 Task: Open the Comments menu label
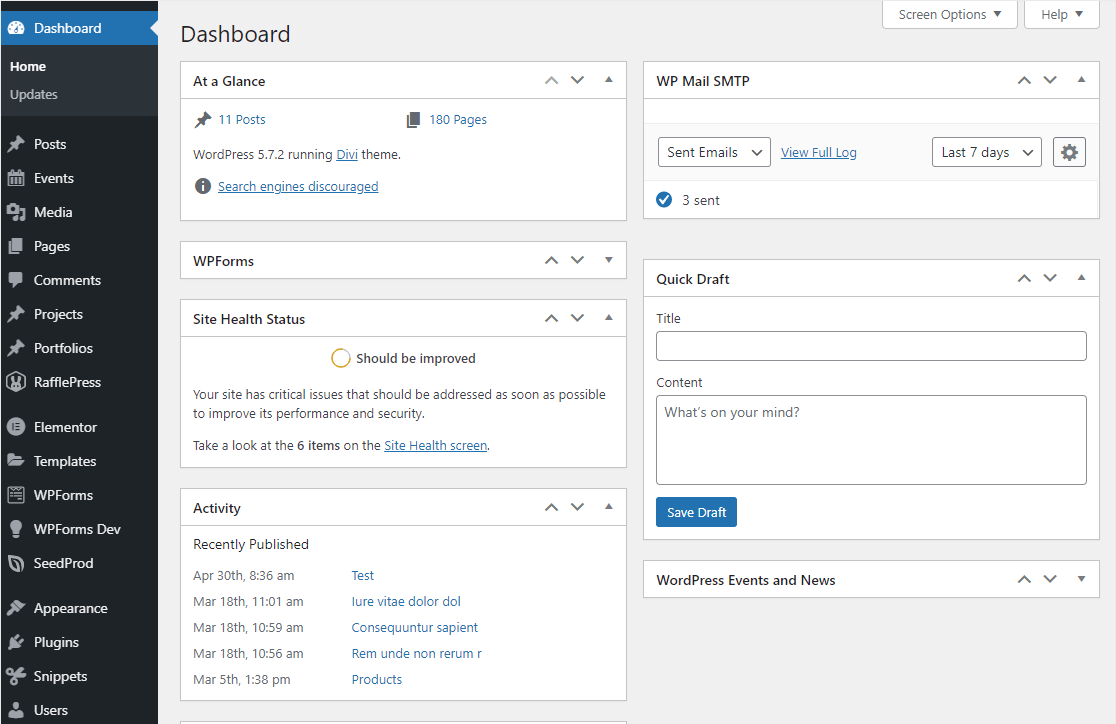67,280
